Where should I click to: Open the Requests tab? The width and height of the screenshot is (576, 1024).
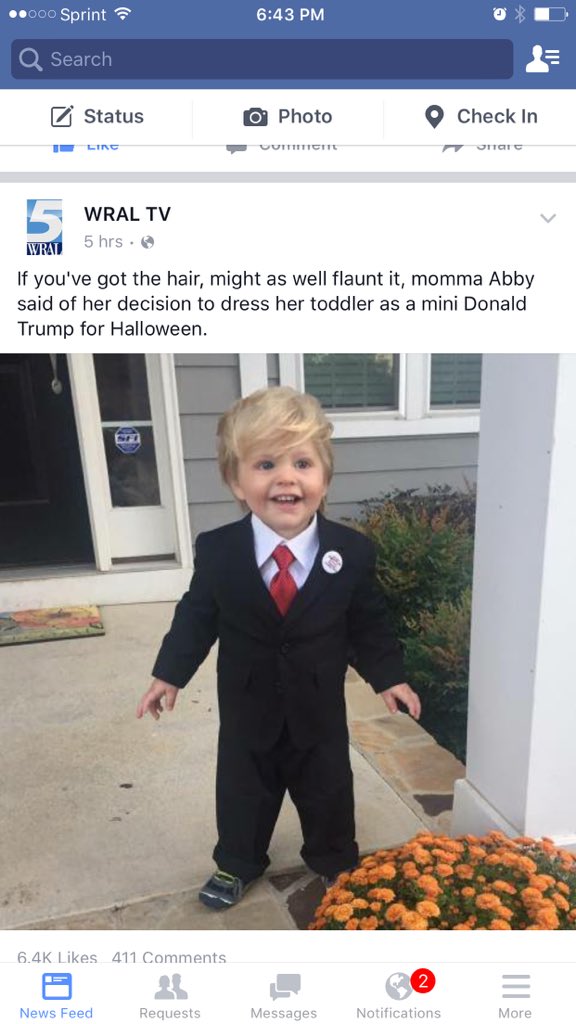170,995
